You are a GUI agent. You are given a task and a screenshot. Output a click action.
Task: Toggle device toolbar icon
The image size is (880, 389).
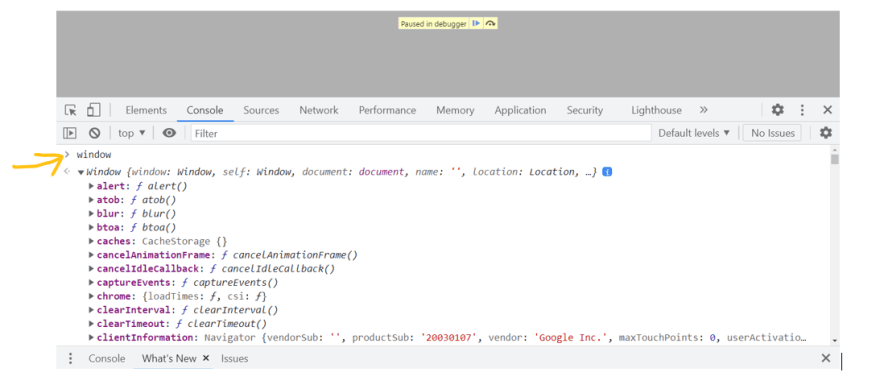(x=93, y=110)
